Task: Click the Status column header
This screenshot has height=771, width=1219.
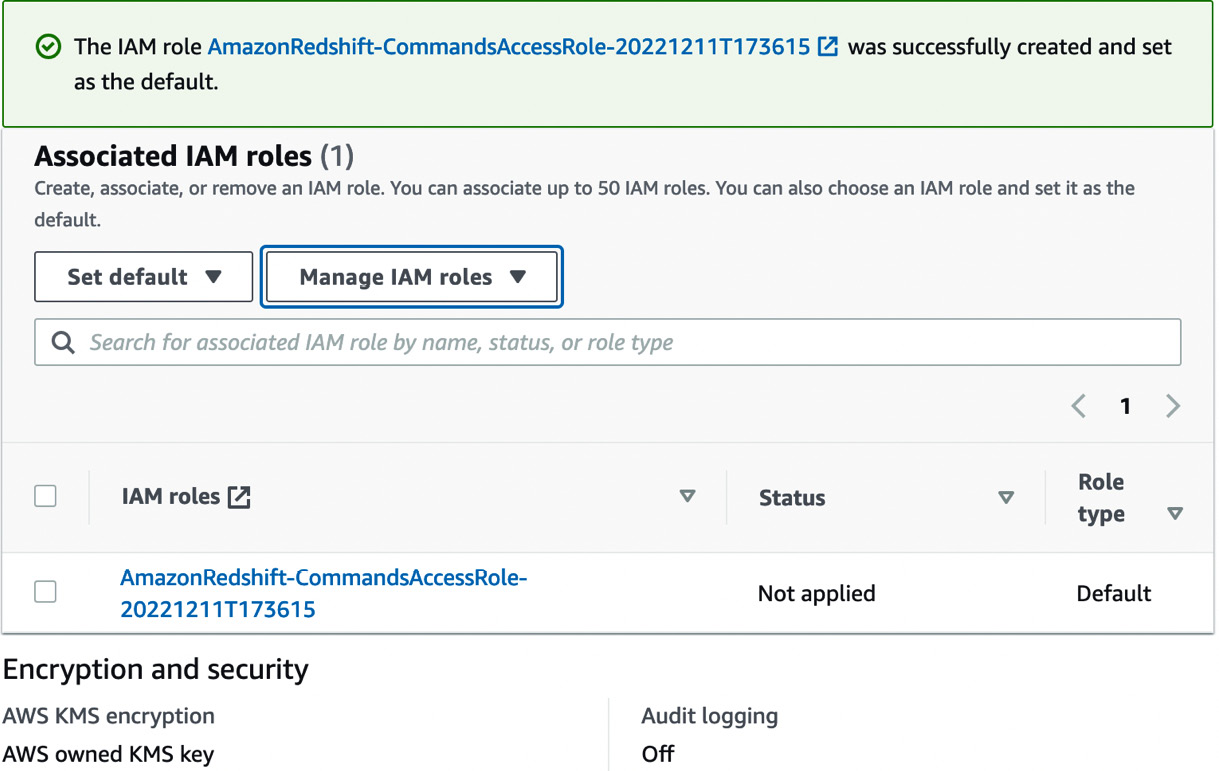Action: (792, 498)
